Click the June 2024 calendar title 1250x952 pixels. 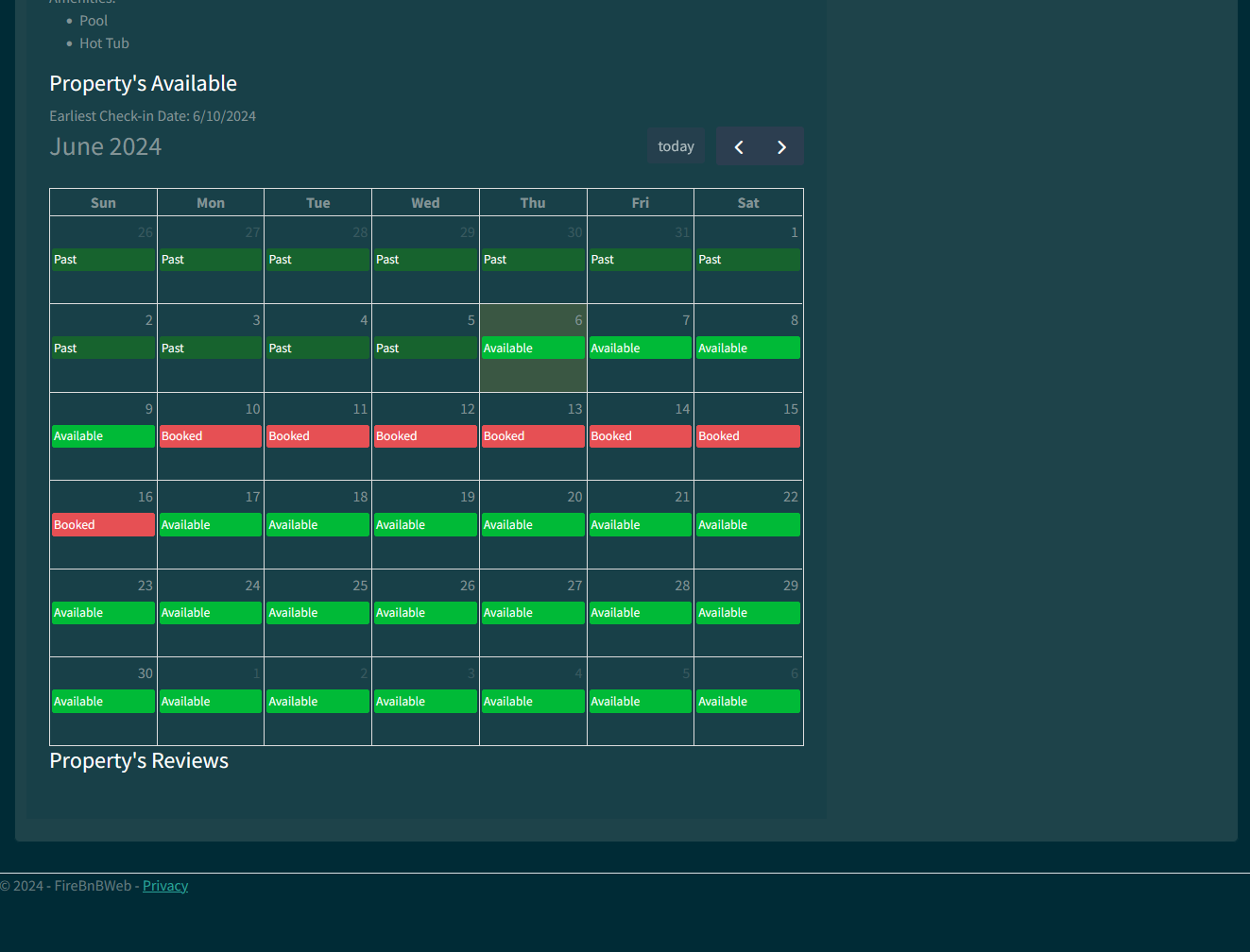point(106,146)
